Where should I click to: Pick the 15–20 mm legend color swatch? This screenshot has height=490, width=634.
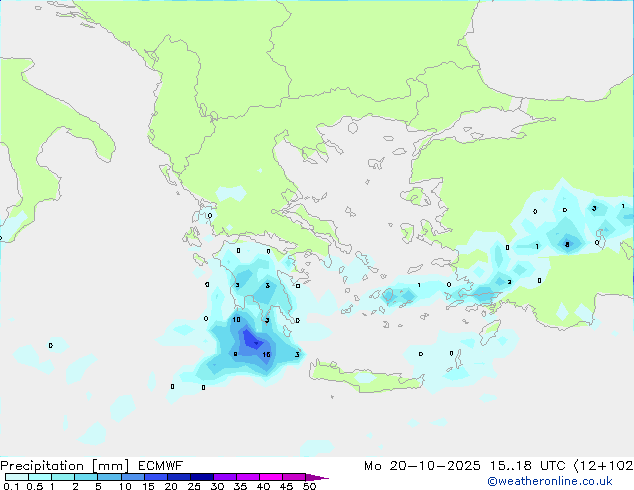tap(155, 477)
